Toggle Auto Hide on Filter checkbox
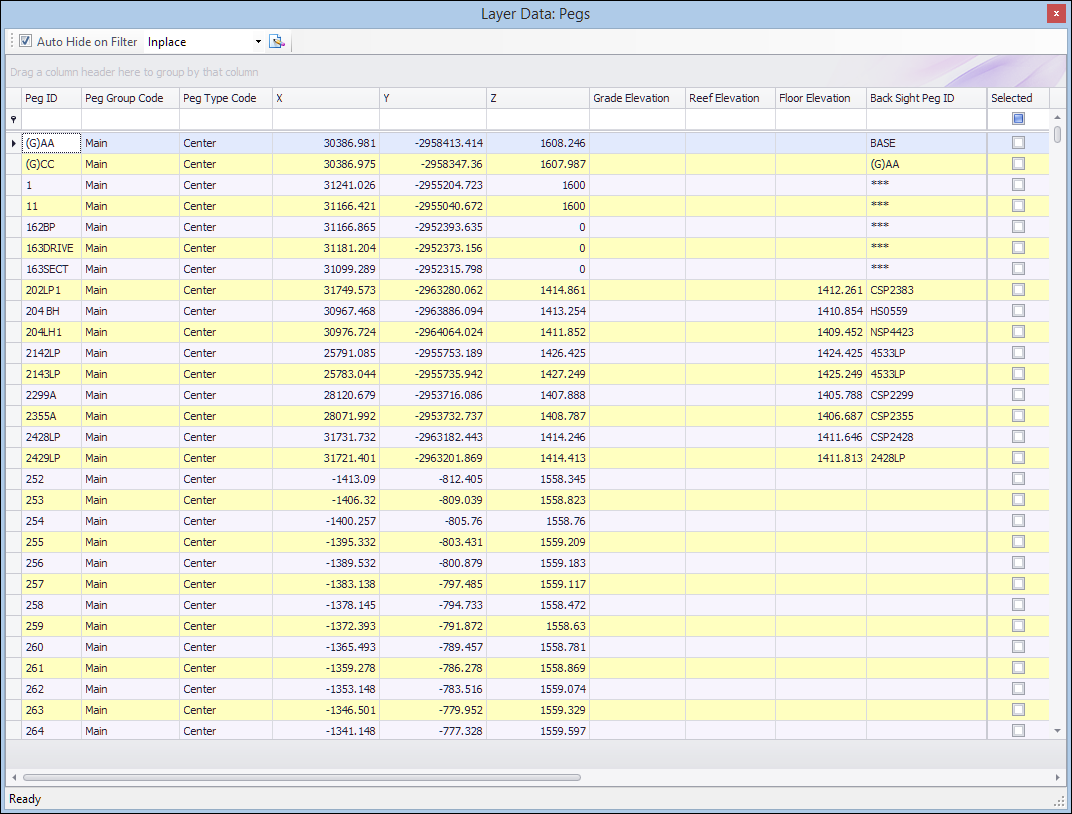1072x814 pixels. pyautogui.click(x=26, y=42)
